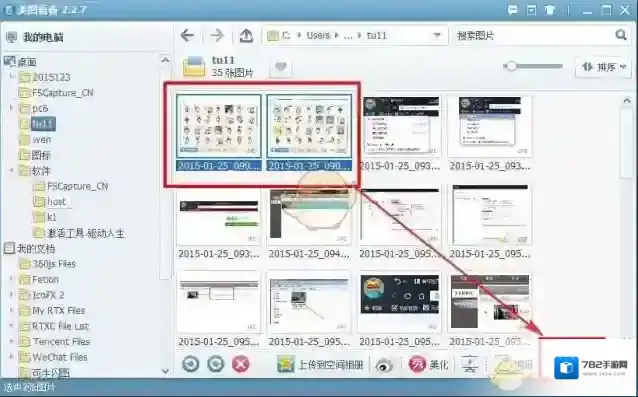The image size is (638, 397).
Task: Select the pc6 folder in tree
Action: [x=40, y=108]
